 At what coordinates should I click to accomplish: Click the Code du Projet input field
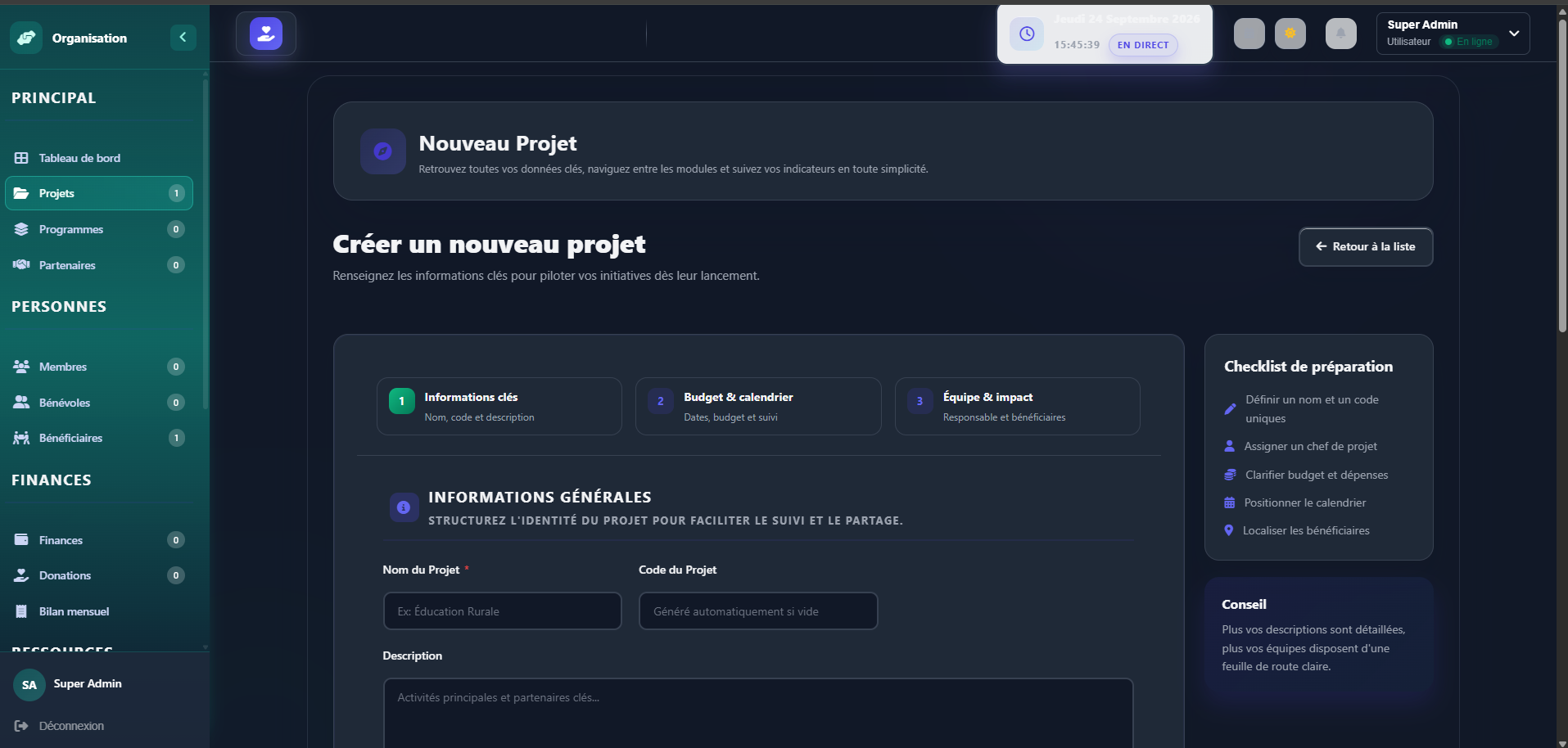click(x=758, y=611)
